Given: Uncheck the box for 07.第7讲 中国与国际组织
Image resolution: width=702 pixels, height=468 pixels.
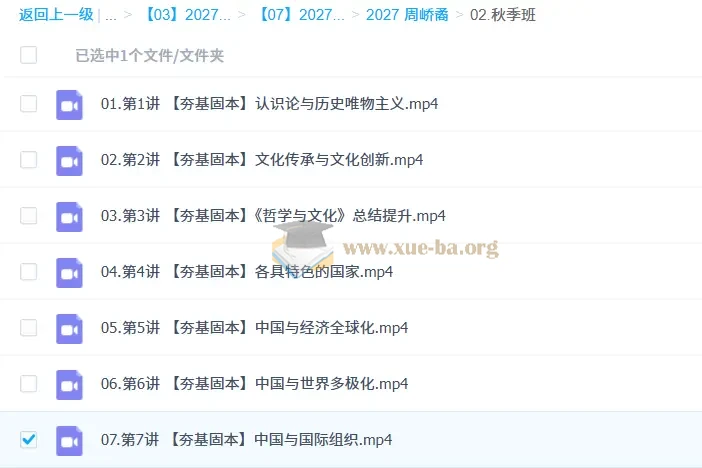Looking at the screenshot, I should [29, 439].
